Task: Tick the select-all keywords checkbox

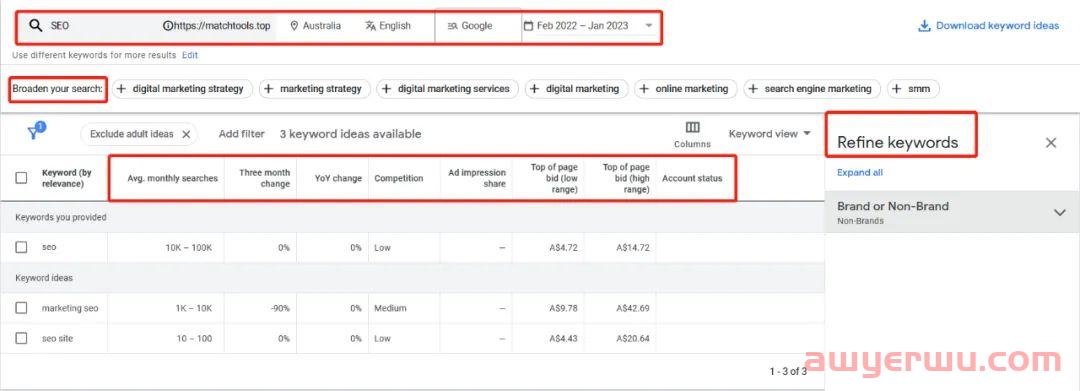Action: click(x=21, y=178)
